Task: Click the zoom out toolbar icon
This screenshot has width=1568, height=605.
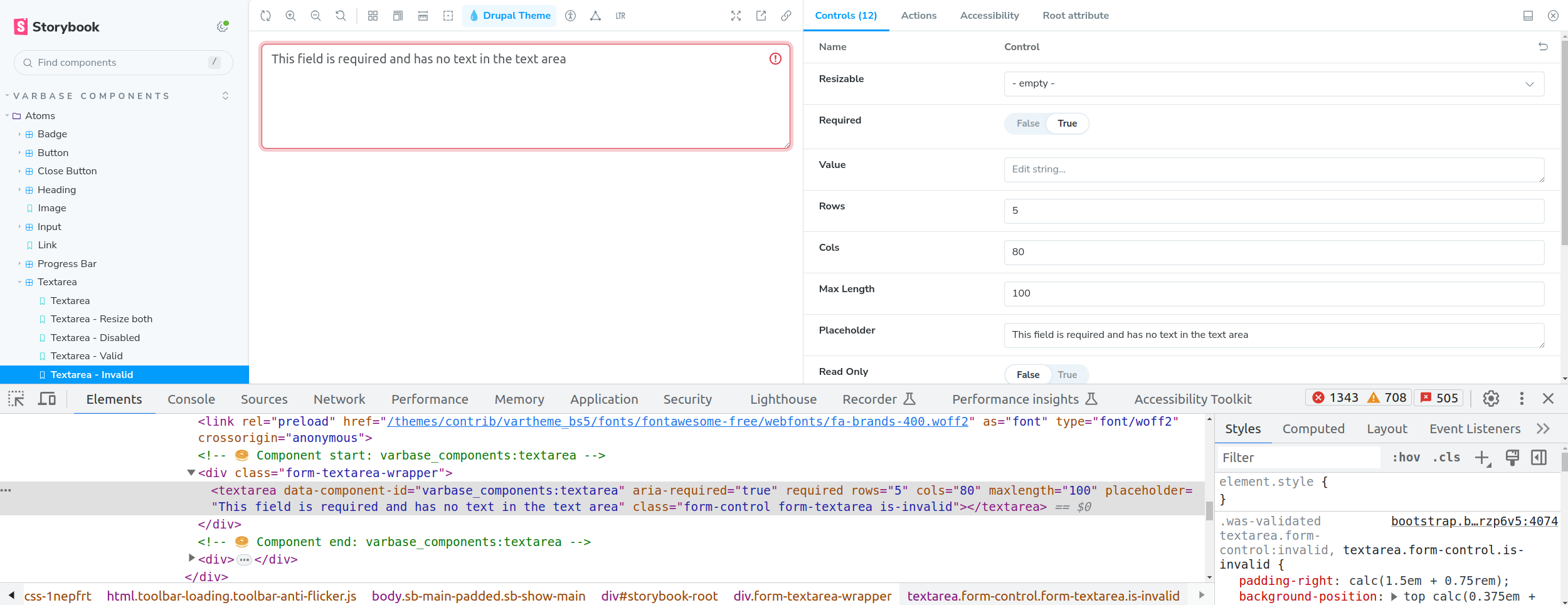Action: [315, 16]
